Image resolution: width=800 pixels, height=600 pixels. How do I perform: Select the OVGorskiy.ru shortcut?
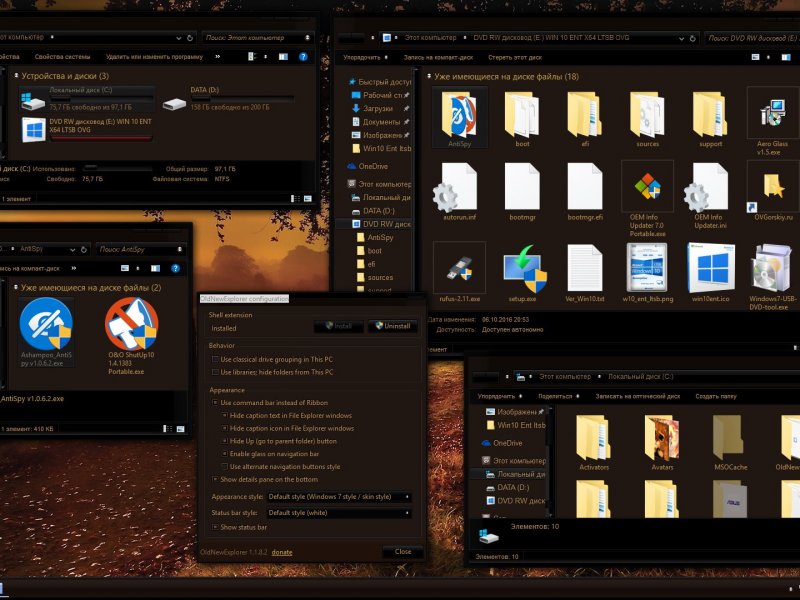773,191
